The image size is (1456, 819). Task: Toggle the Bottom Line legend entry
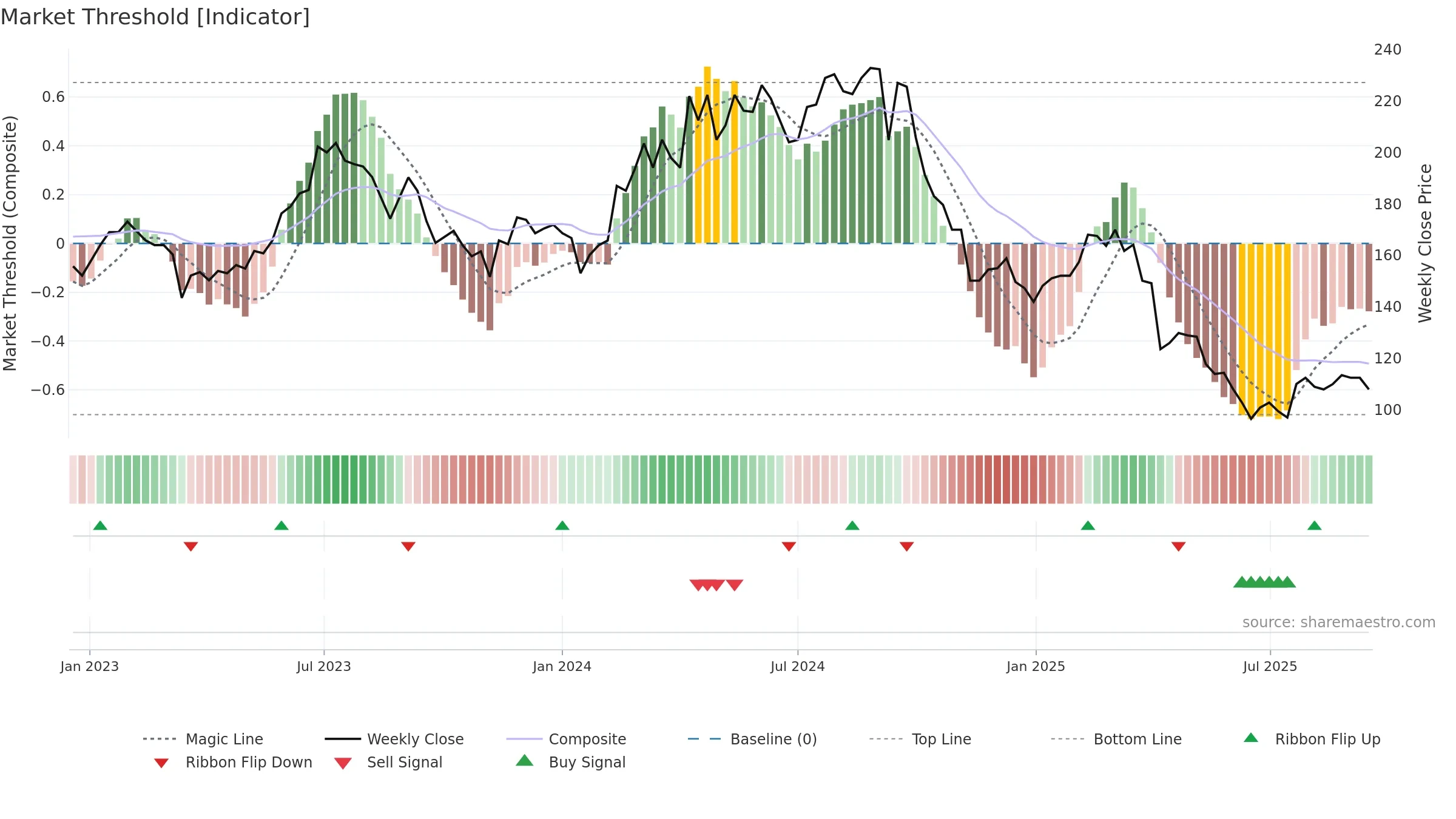pyautogui.click(x=1116, y=739)
